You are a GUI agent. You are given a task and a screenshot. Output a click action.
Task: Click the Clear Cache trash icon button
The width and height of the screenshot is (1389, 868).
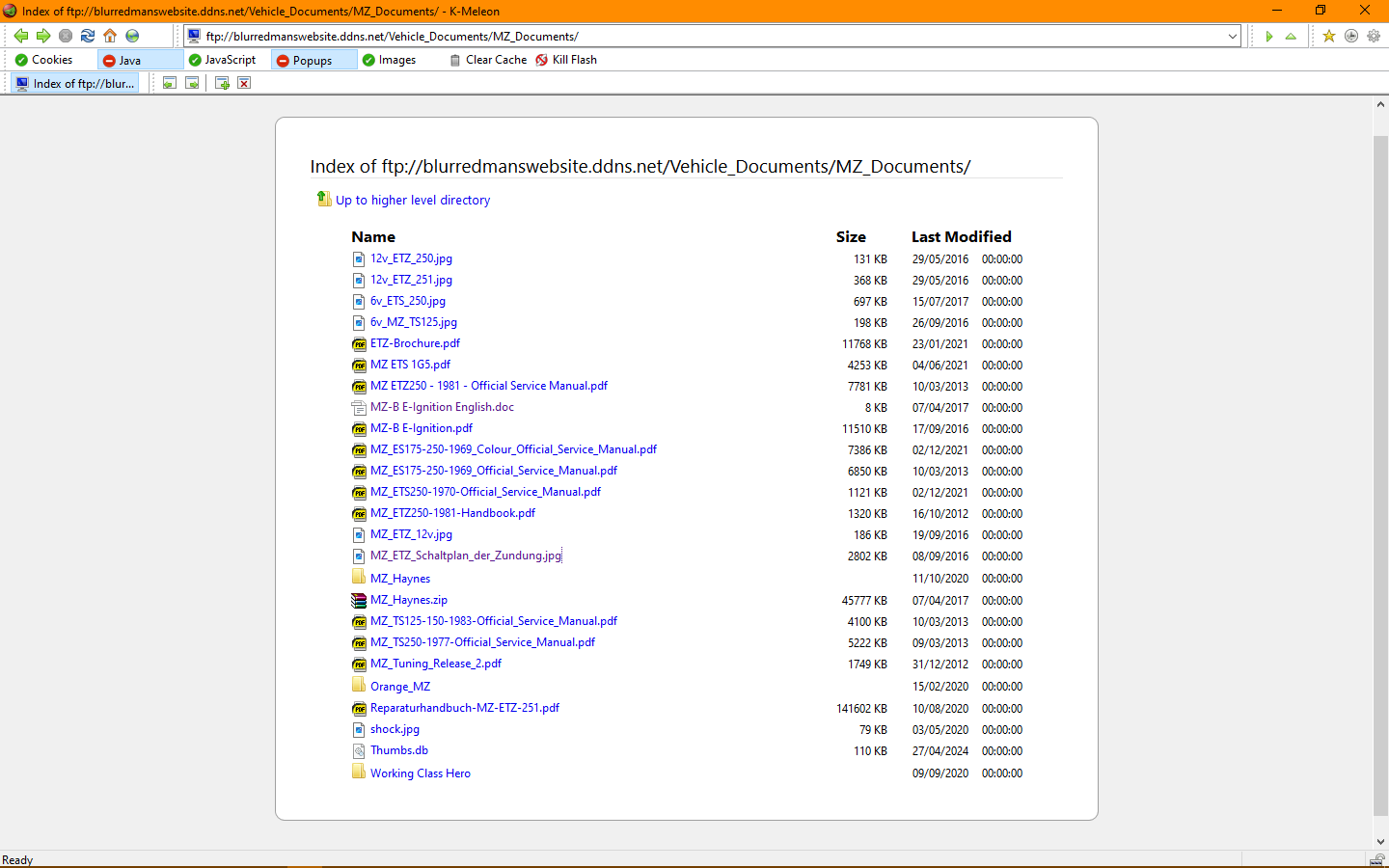(488, 60)
